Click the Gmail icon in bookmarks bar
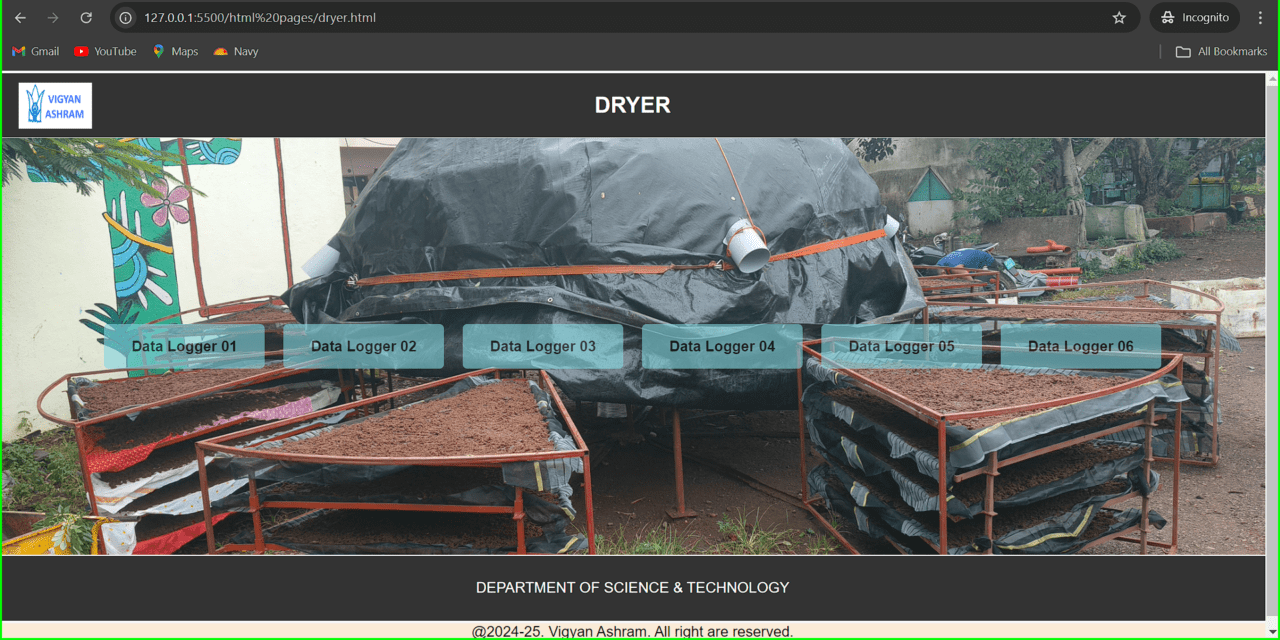Screen dimensions: 1280x640 (x=17, y=51)
